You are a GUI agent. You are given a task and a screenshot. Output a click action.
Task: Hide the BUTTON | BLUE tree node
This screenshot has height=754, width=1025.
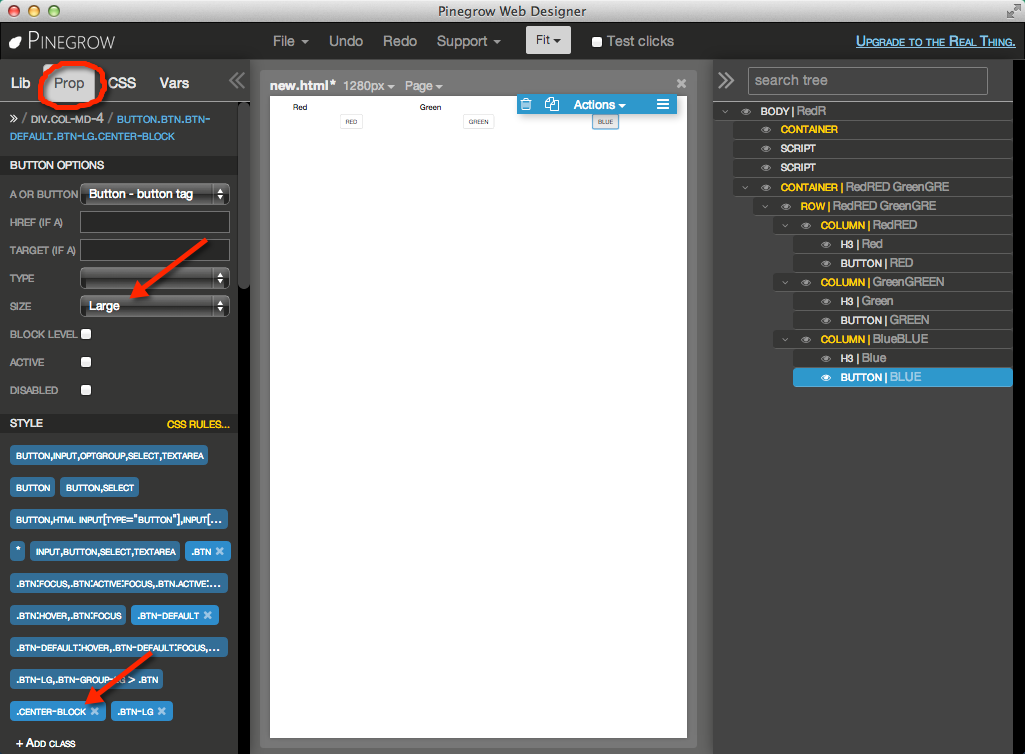click(826, 377)
